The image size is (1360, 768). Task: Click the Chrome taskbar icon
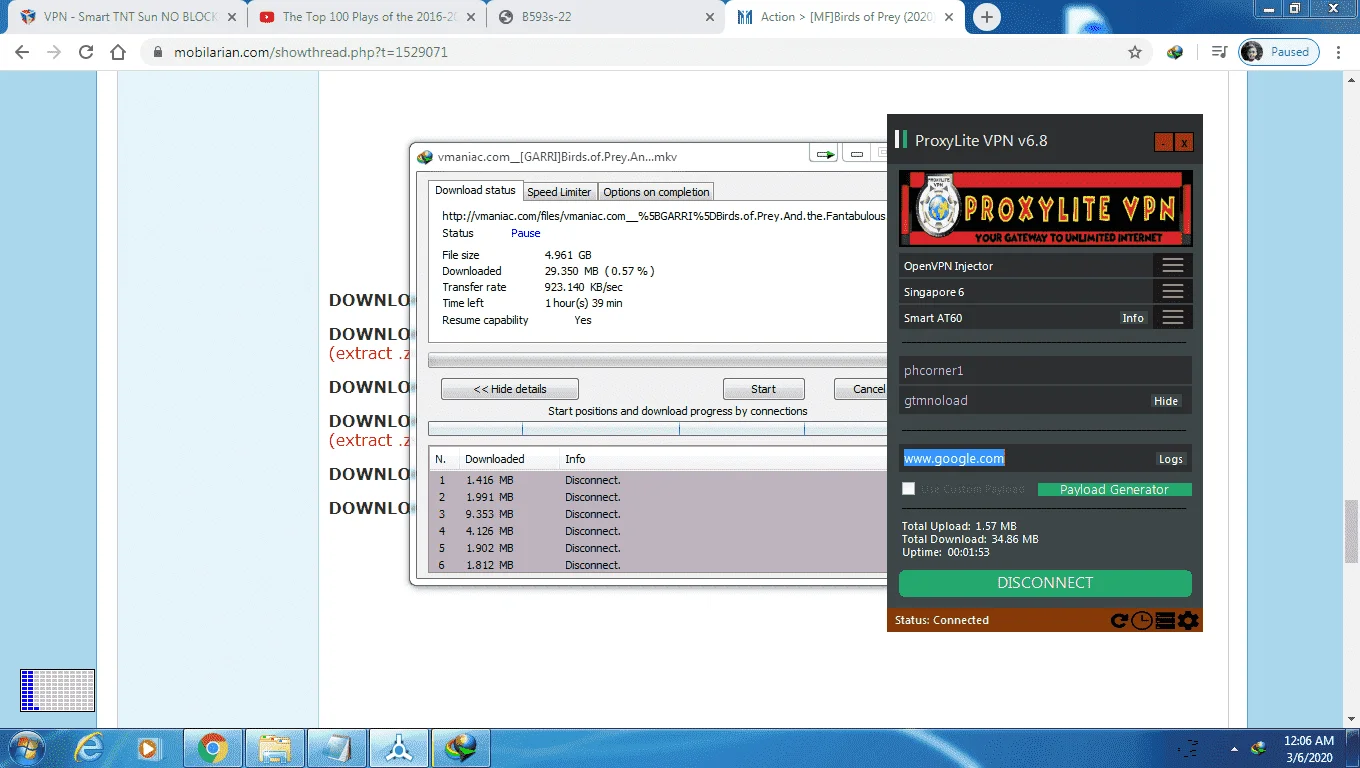point(212,748)
